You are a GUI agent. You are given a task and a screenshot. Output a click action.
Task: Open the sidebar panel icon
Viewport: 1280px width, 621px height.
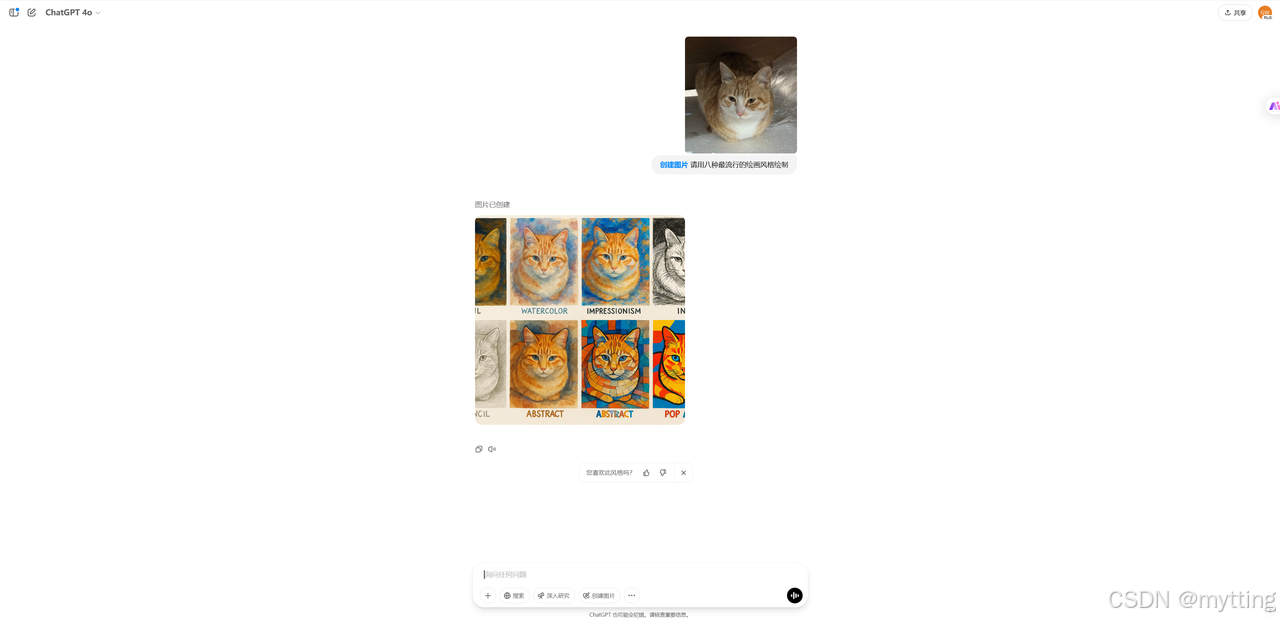pyautogui.click(x=14, y=12)
